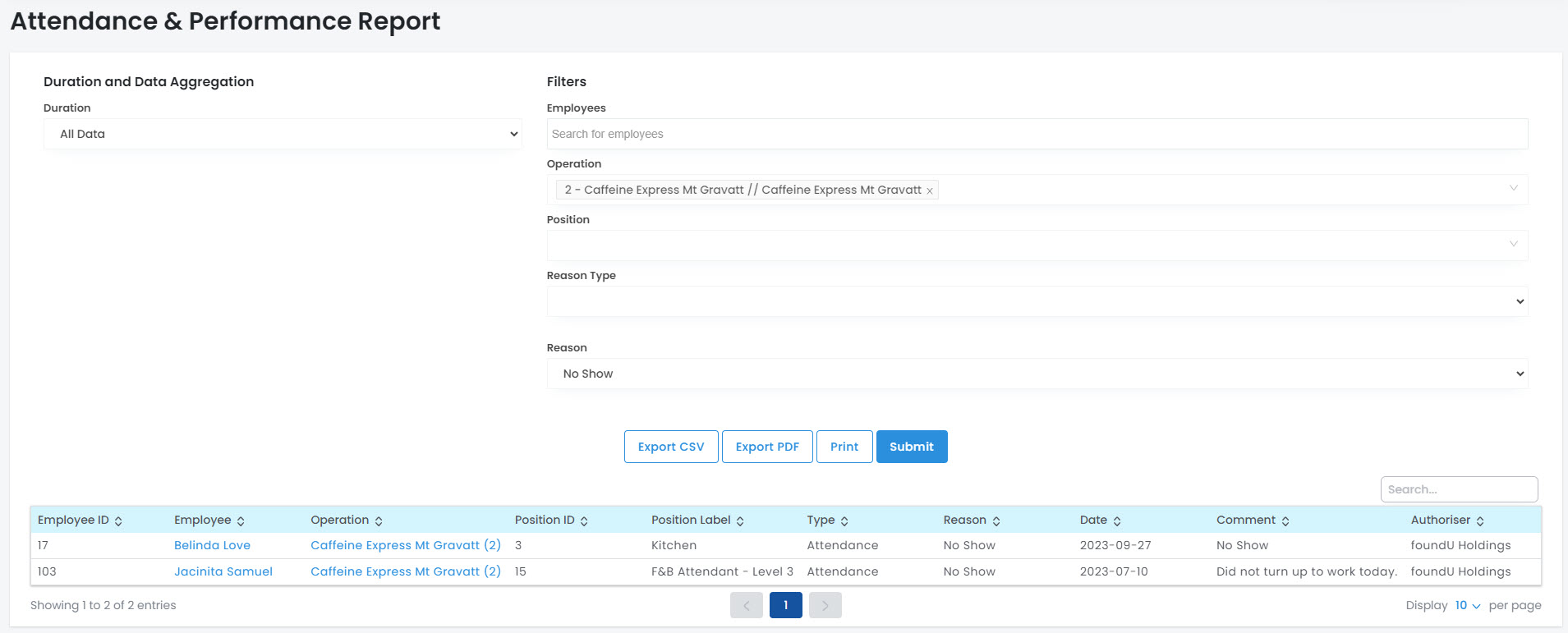1568x633 pixels.
Task: Expand the Position filter dropdown
Action: (1037, 245)
